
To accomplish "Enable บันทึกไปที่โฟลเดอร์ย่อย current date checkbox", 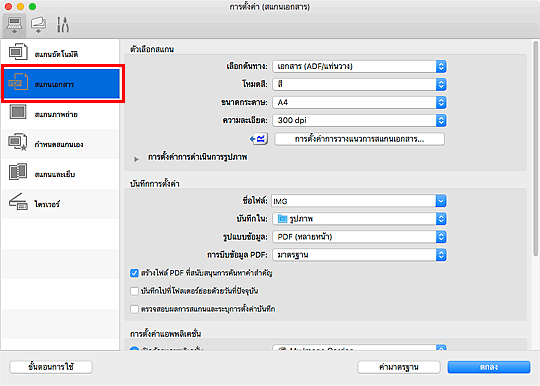I will coord(134,291).
